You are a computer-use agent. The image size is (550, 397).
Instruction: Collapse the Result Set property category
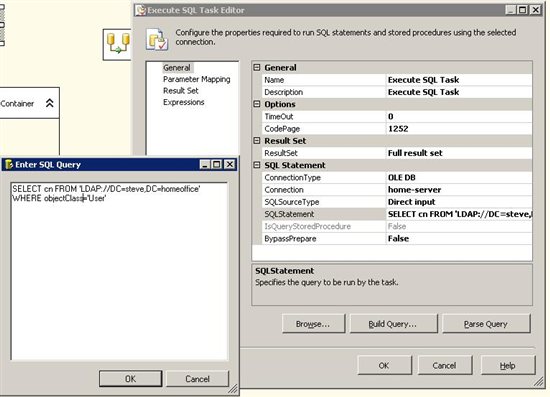[x=257, y=141]
